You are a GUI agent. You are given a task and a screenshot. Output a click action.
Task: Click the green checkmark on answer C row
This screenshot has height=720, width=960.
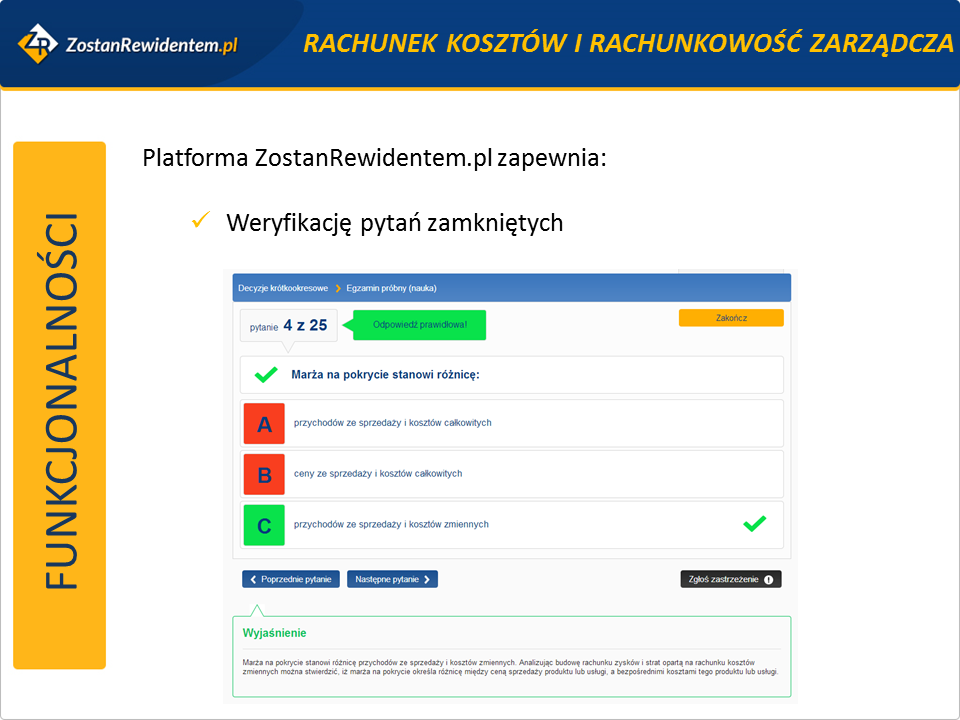click(x=754, y=524)
